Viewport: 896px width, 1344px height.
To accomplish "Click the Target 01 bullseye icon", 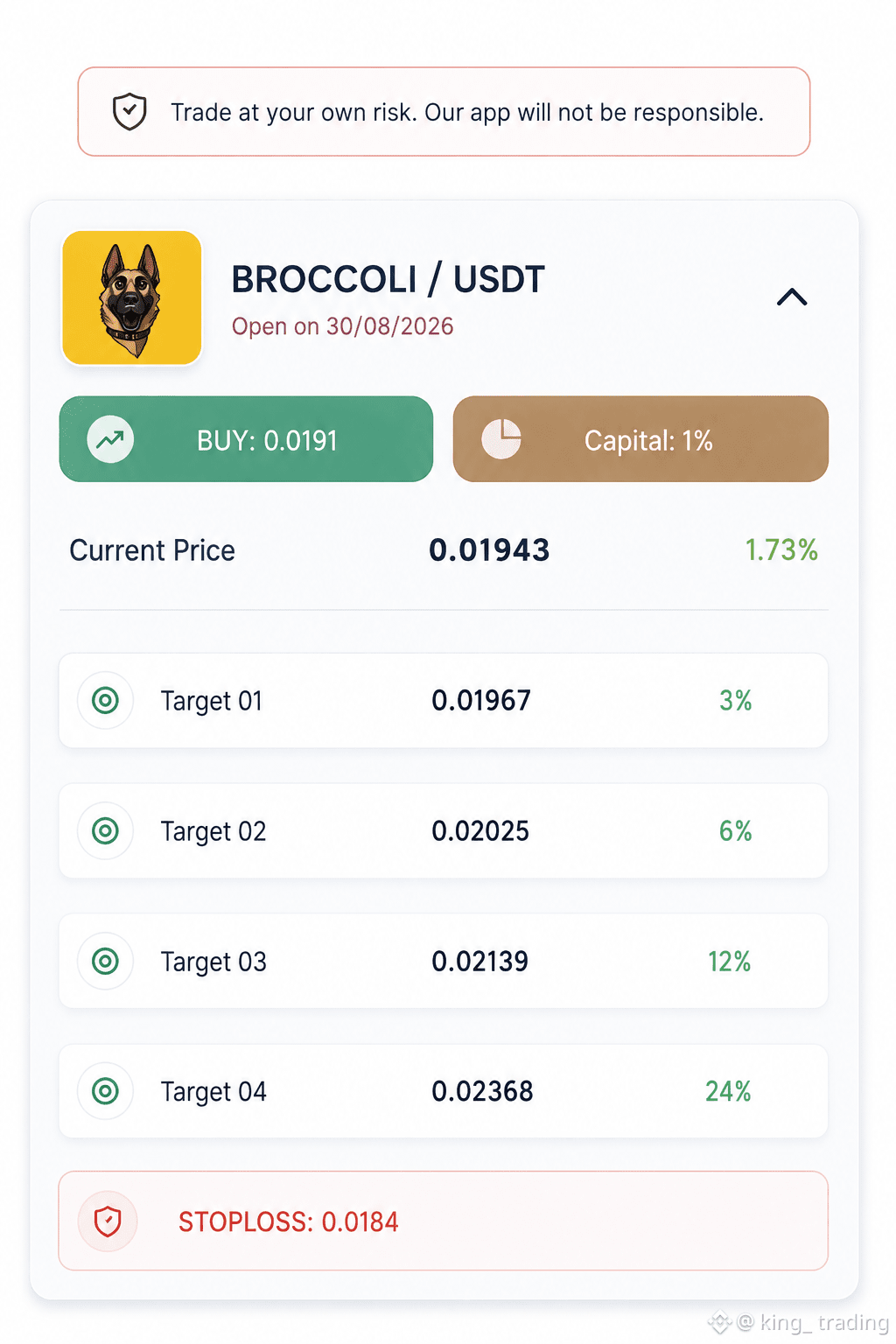I will click(105, 700).
